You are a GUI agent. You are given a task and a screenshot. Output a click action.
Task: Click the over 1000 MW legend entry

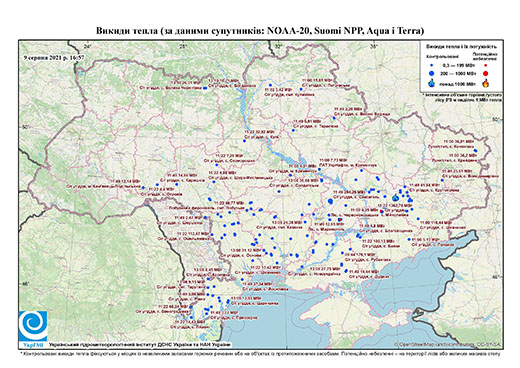pos(458,83)
